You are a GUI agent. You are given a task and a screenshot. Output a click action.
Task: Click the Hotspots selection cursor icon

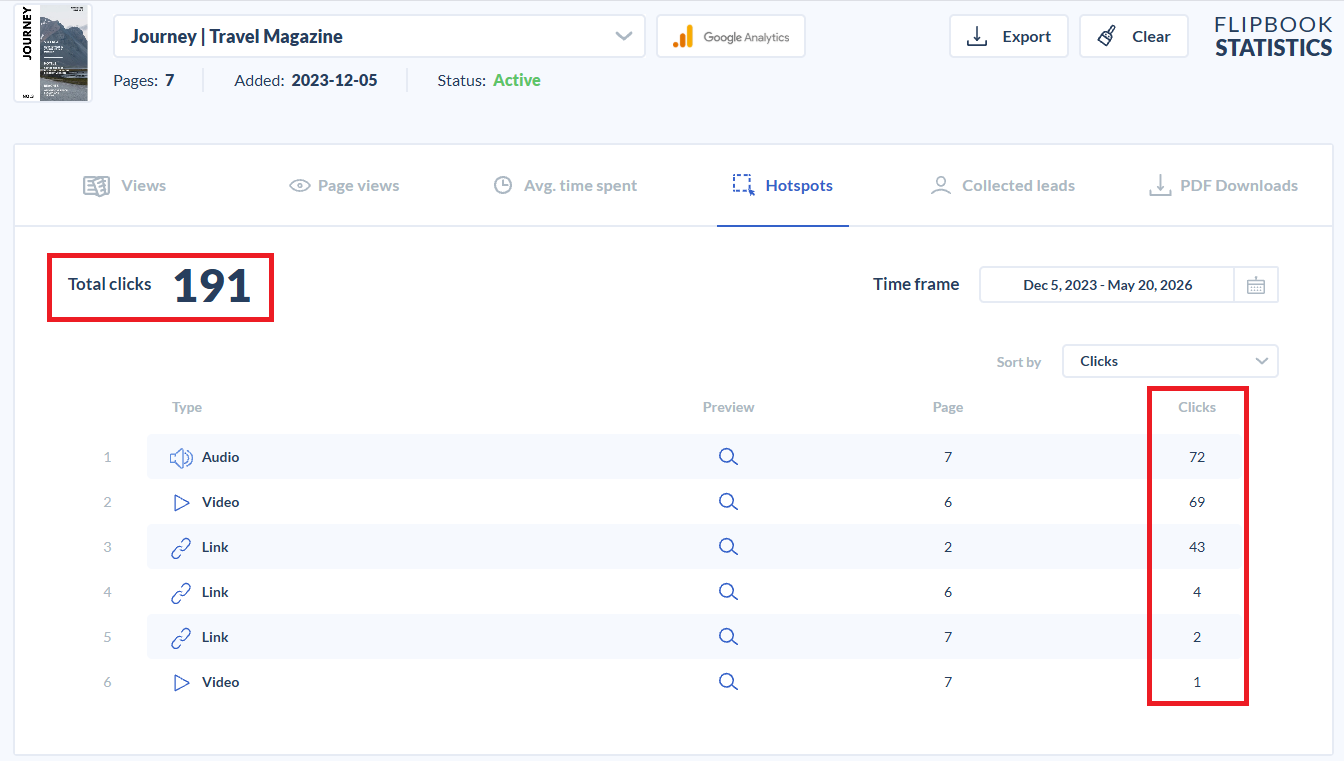pyautogui.click(x=743, y=185)
